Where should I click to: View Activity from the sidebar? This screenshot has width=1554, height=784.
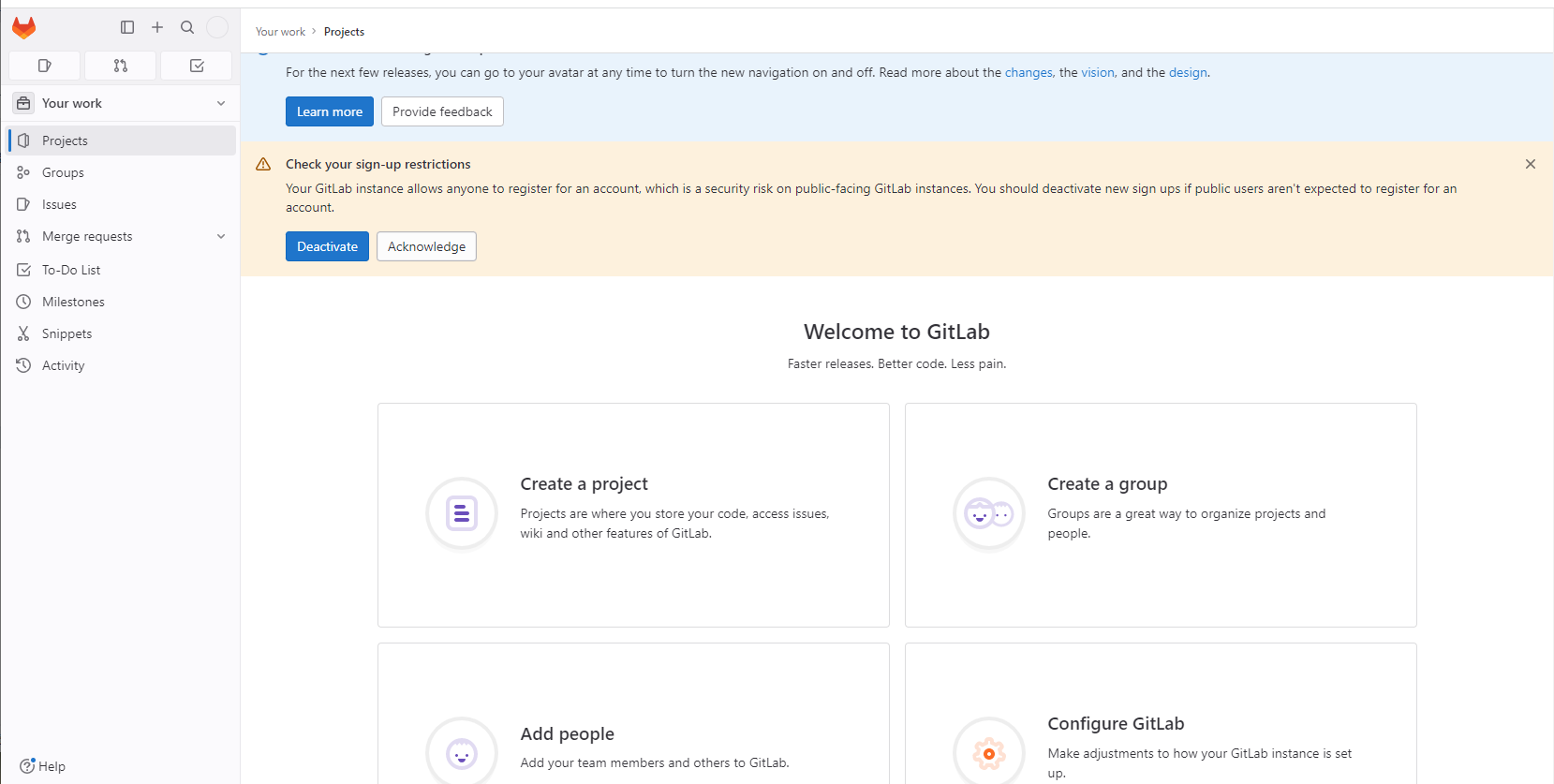(x=122, y=365)
